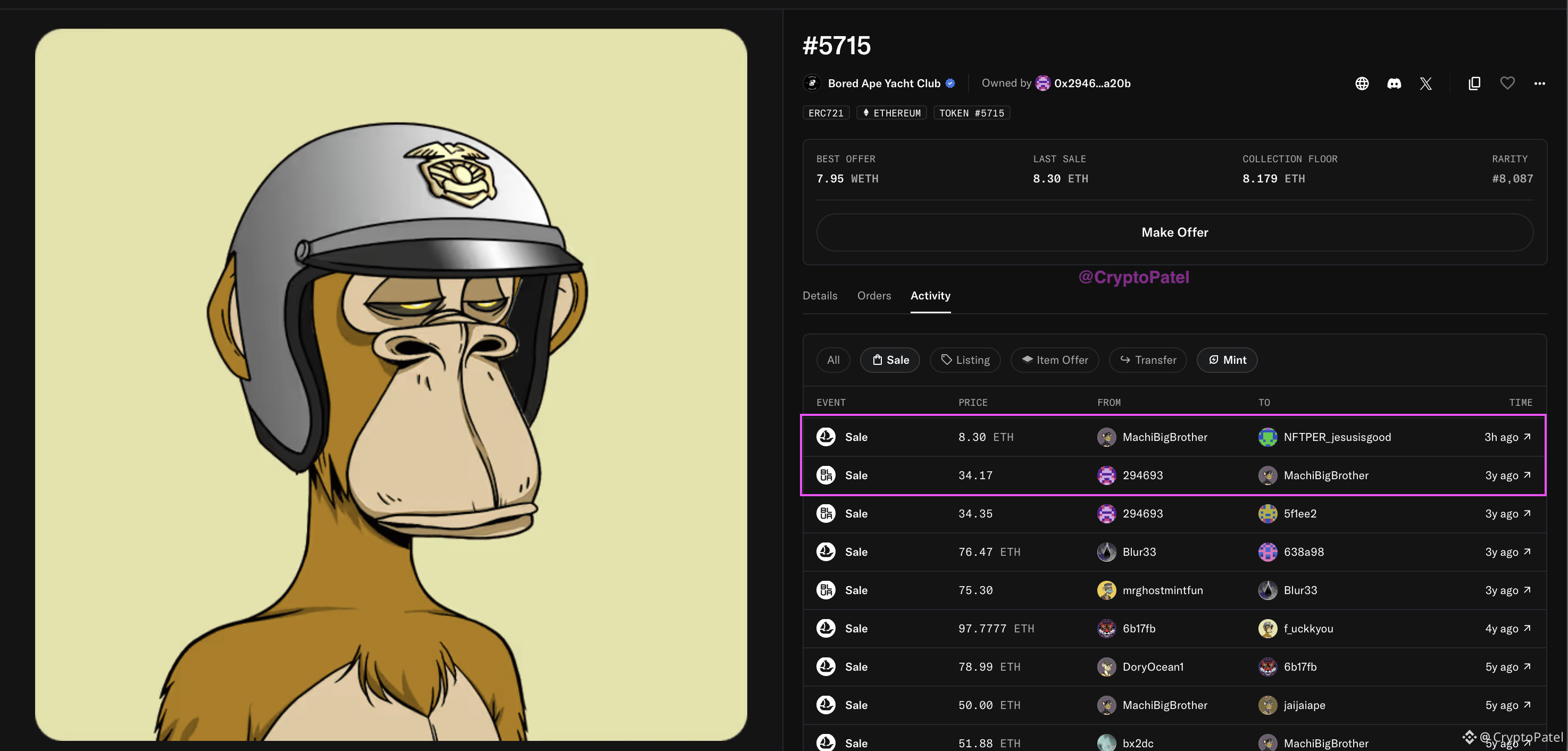Toggle the Listing activity filter
1568x751 pixels.
tap(965, 360)
